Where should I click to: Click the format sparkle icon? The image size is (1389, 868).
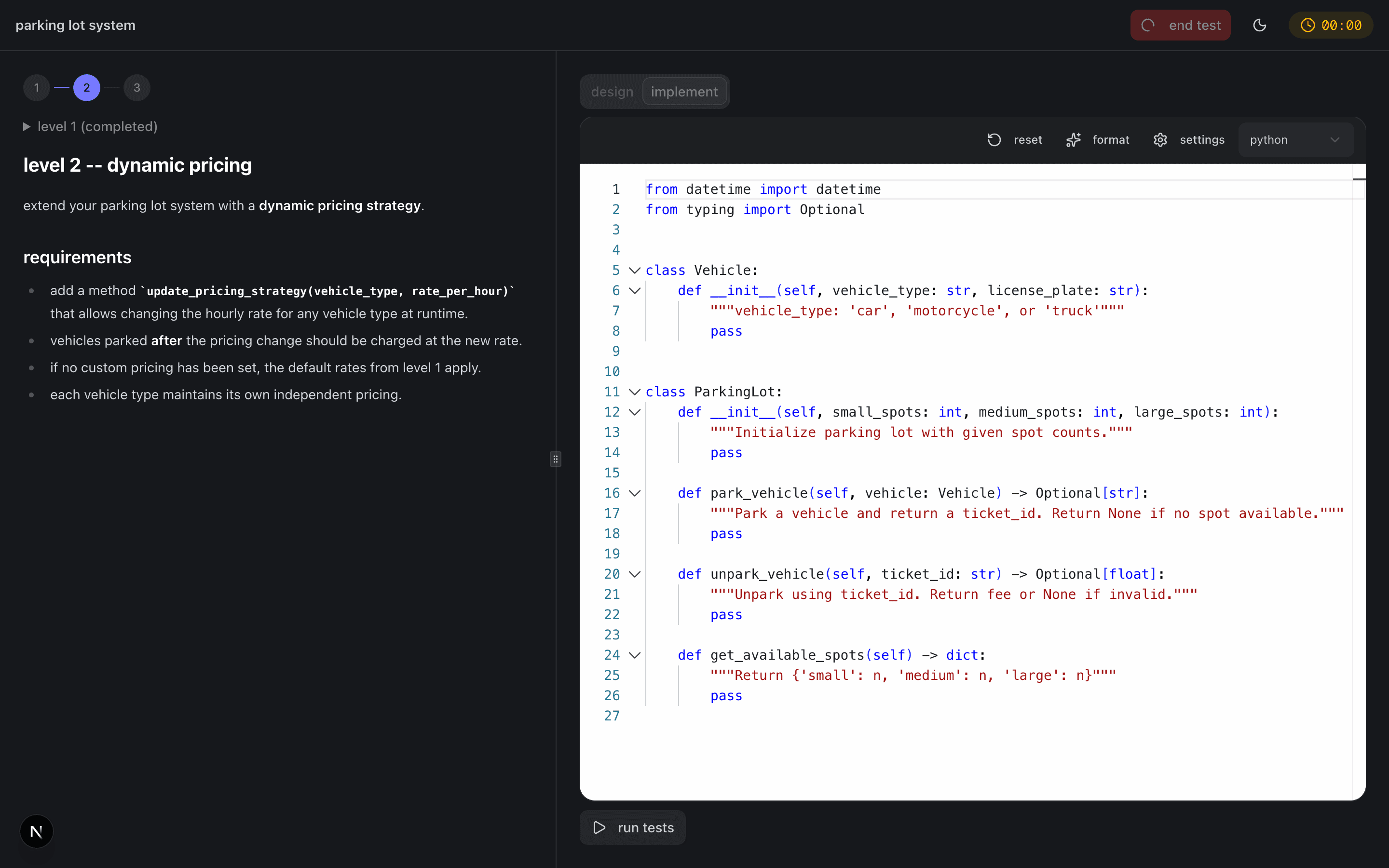(1073, 140)
